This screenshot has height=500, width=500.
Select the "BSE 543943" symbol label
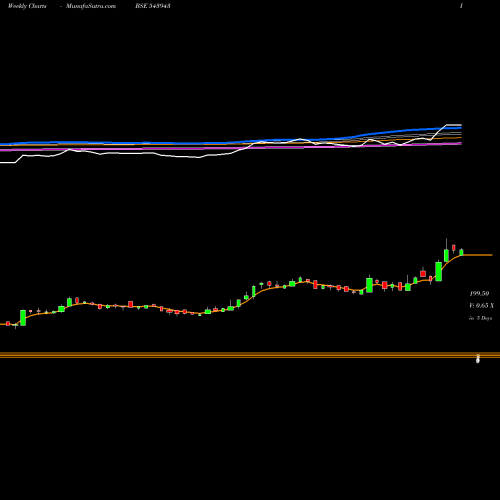(x=153, y=6)
